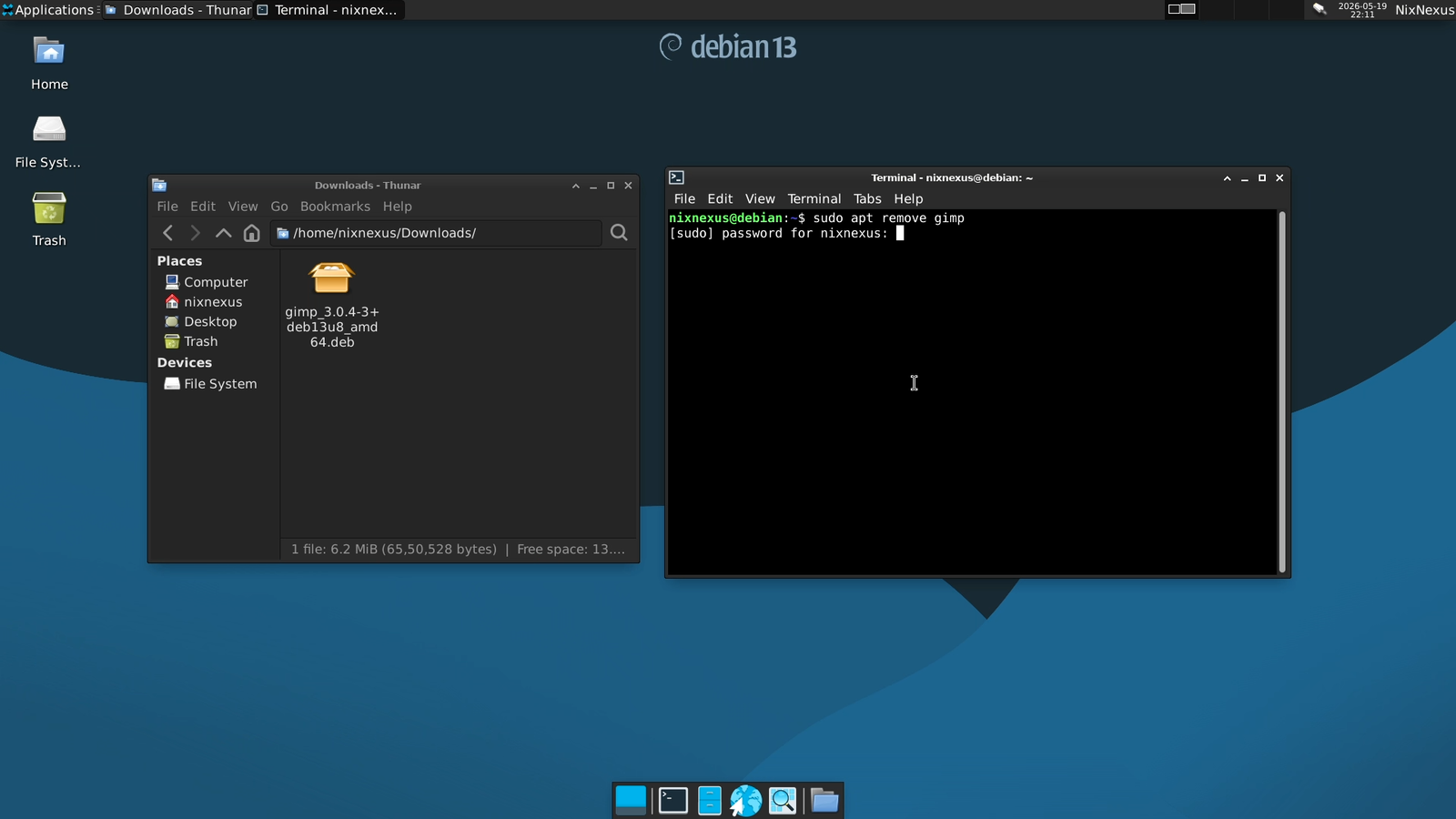Go back in Thunar navigation
This screenshot has width=1456, height=819.
click(167, 233)
